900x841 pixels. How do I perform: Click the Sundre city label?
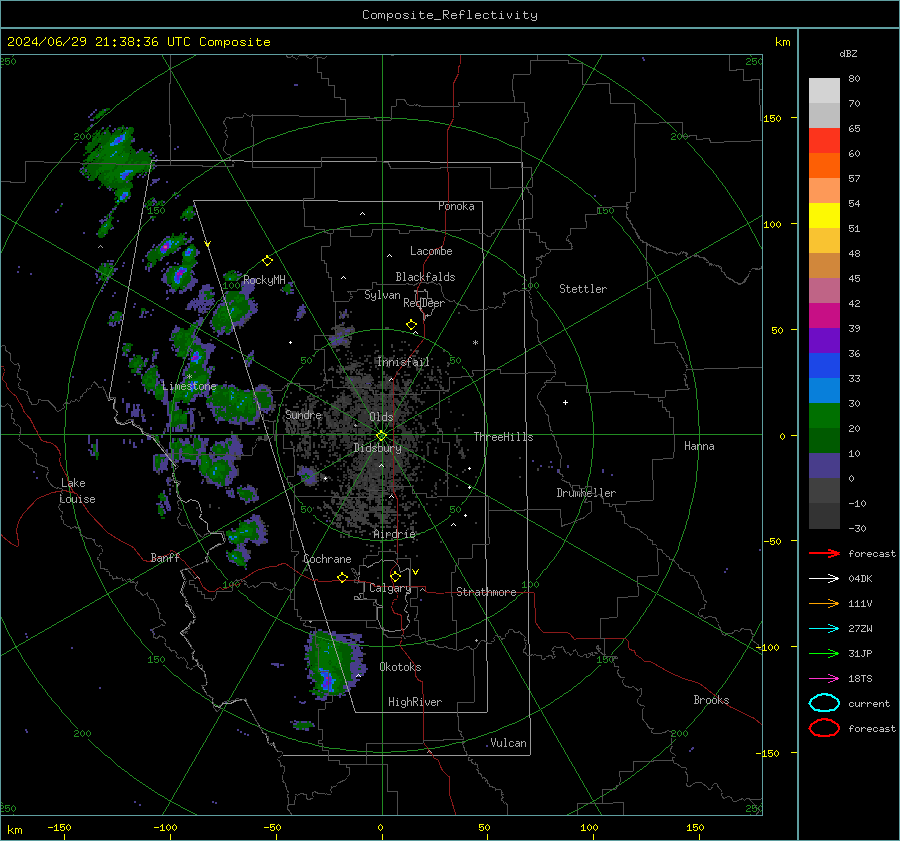tap(303, 414)
